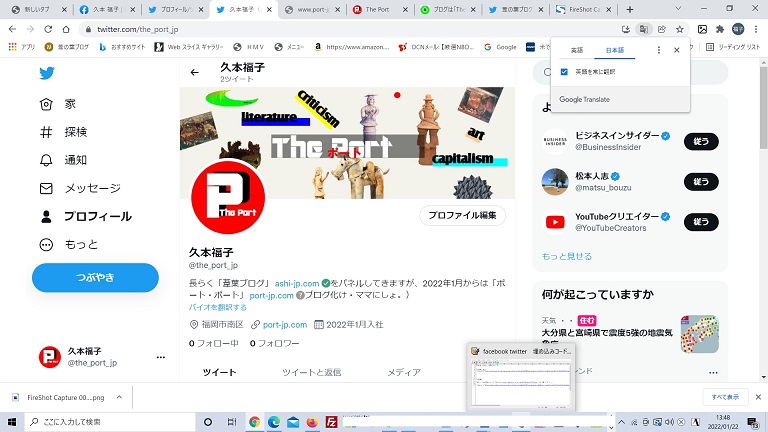Image resolution: width=768 pixels, height=432 pixels.
Task: Show hidden system tray icons chevron
Action: [x=622, y=422]
